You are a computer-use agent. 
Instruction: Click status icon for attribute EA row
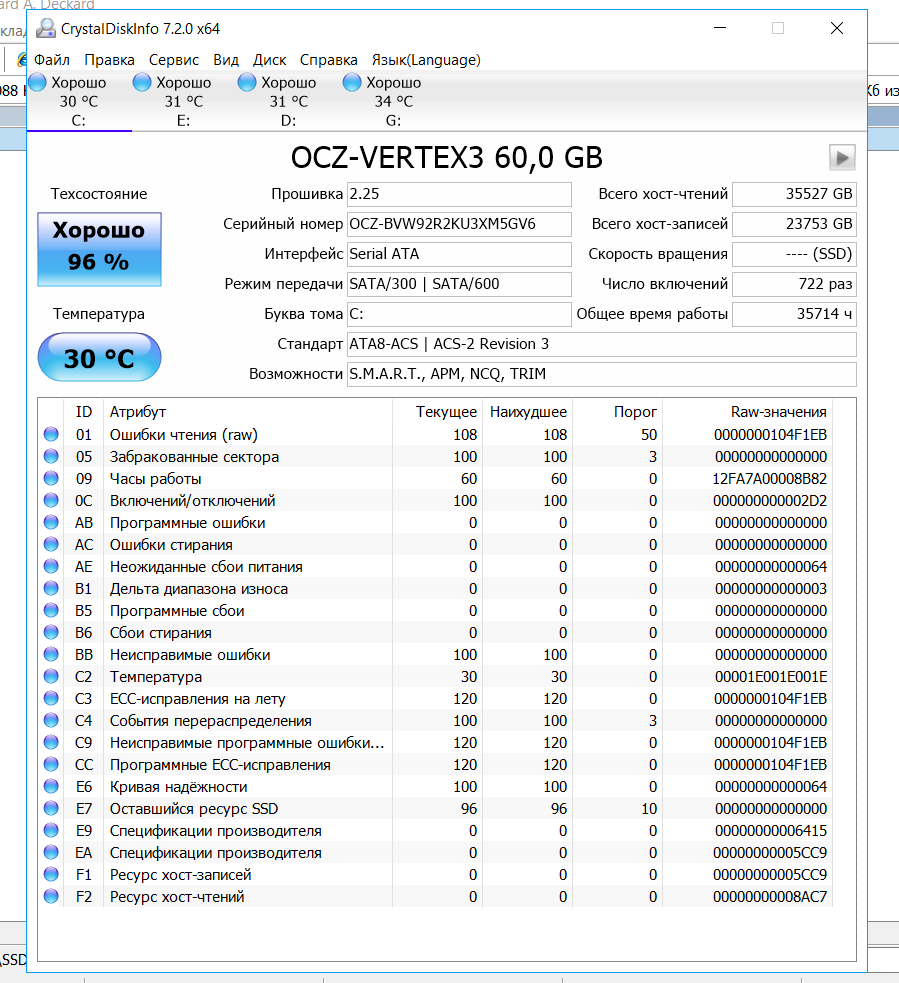(x=51, y=852)
